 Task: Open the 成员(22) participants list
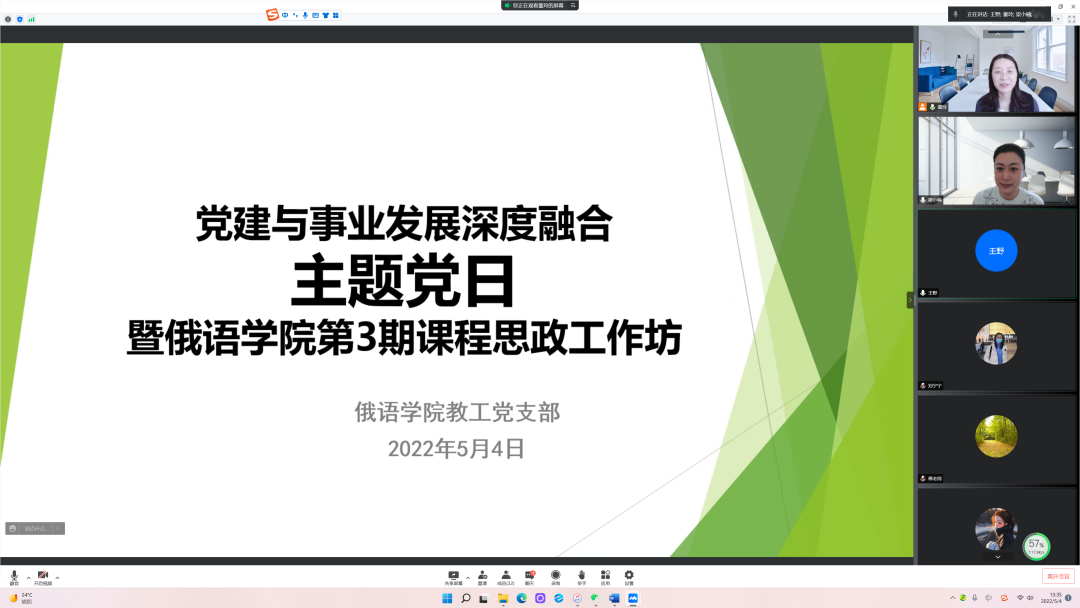[506, 576]
